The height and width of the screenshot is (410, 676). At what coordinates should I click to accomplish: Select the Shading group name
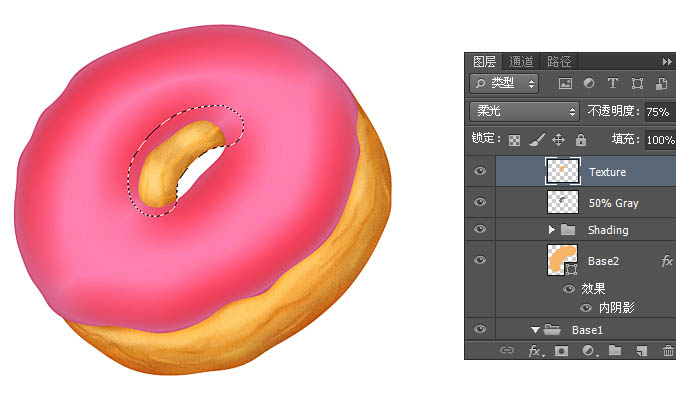pyautogui.click(x=608, y=230)
